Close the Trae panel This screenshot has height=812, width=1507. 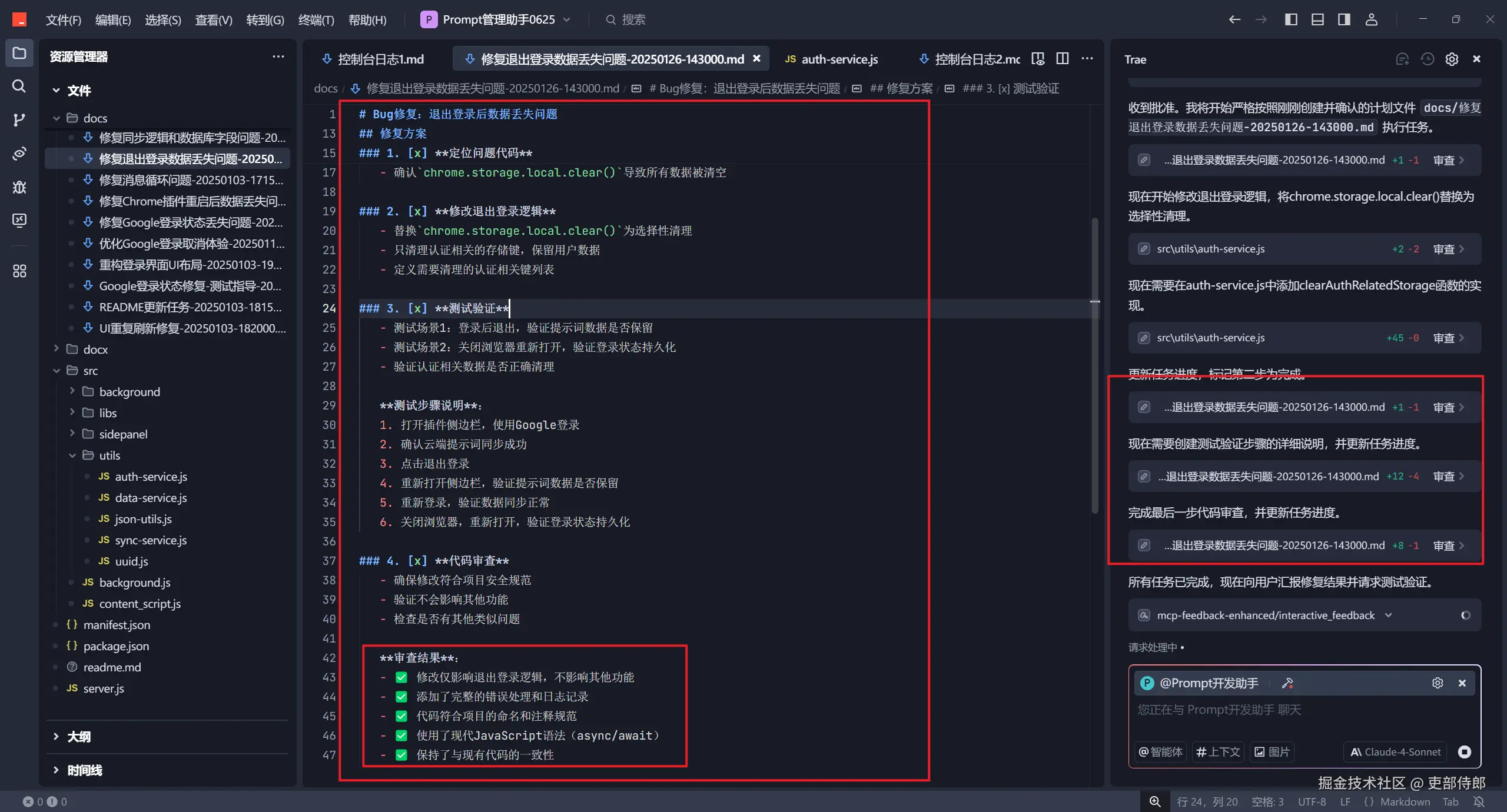tap(1476, 59)
